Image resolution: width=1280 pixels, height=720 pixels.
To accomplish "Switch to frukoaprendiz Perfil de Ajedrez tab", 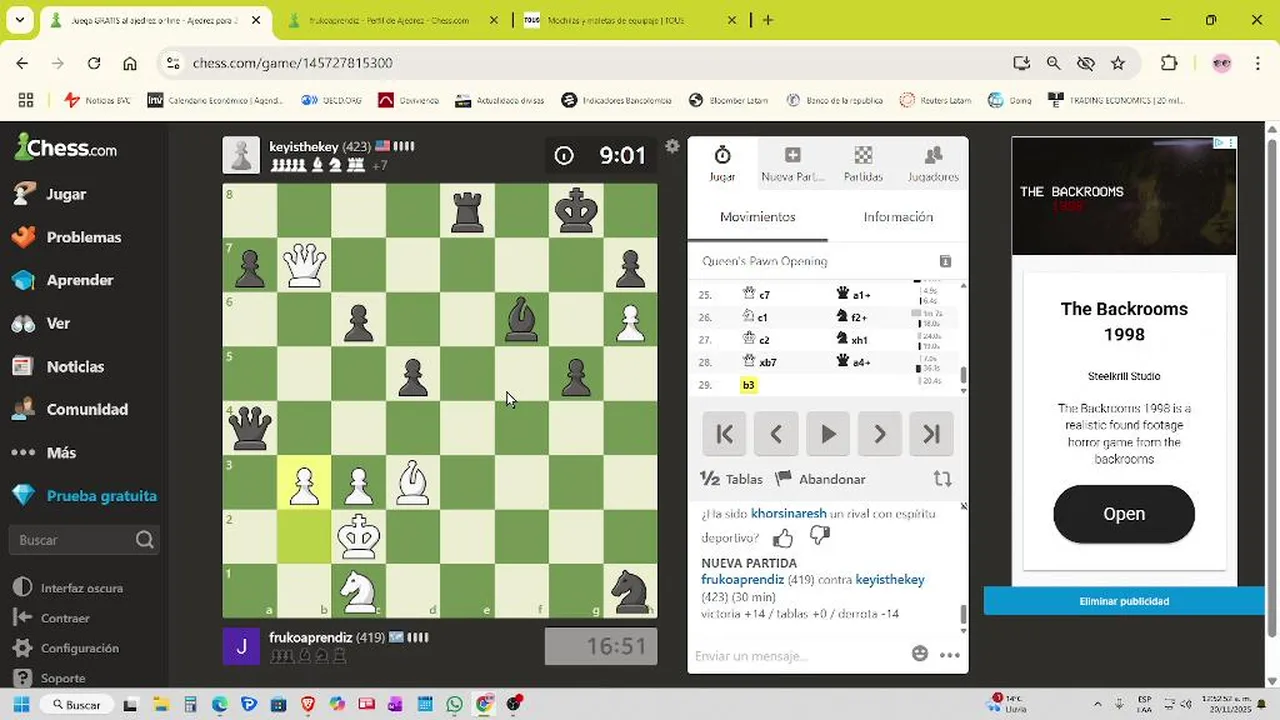I will coord(390,20).
